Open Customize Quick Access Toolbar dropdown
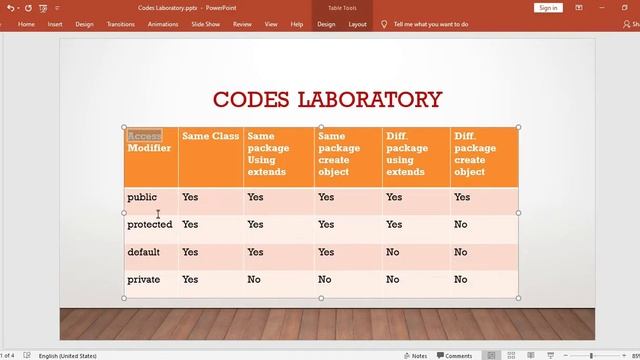Image resolution: width=640 pixels, height=360 pixels. click(57, 8)
